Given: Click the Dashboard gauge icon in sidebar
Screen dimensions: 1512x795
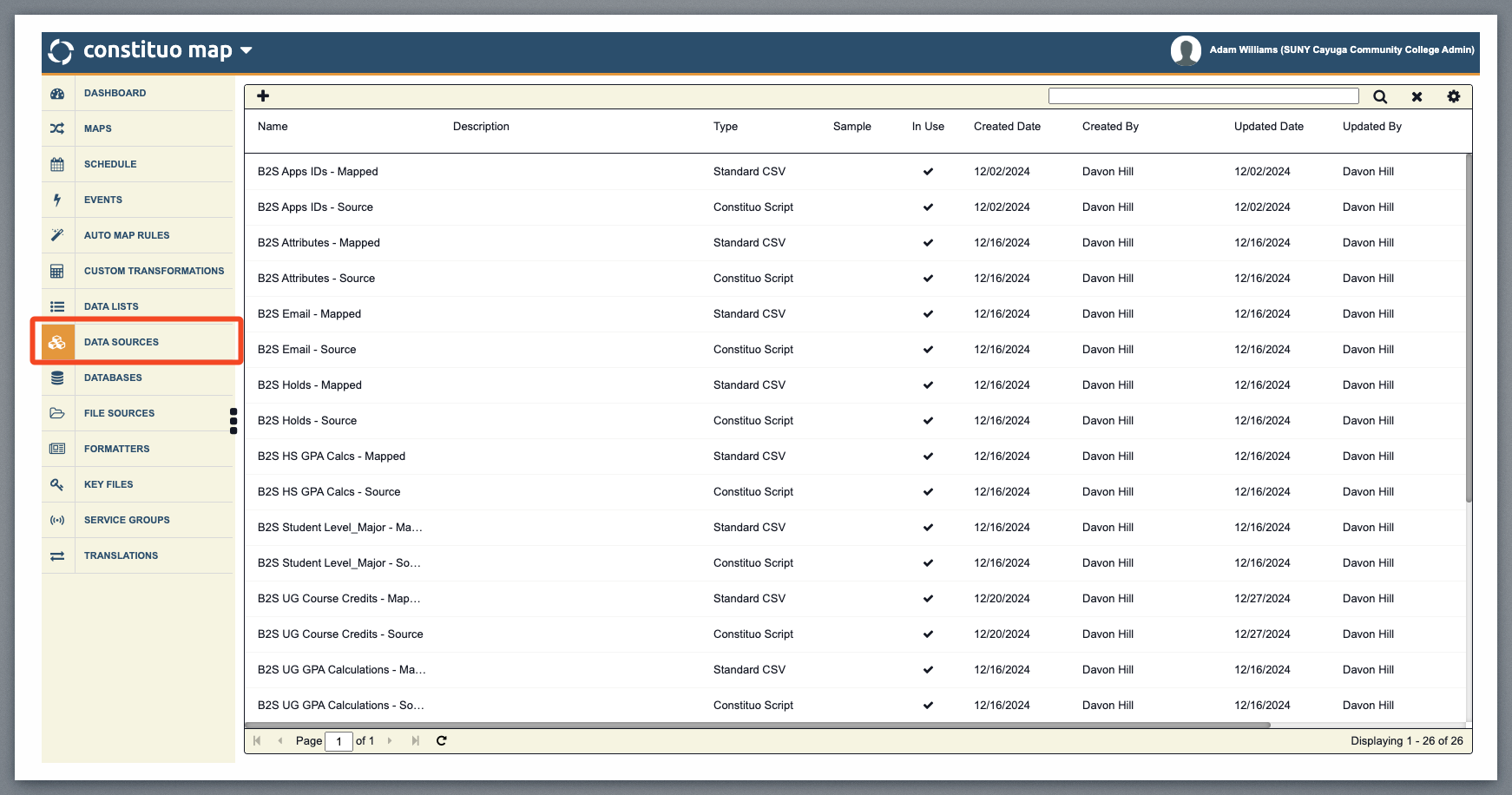Looking at the screenshot, I should coord(57,94).
